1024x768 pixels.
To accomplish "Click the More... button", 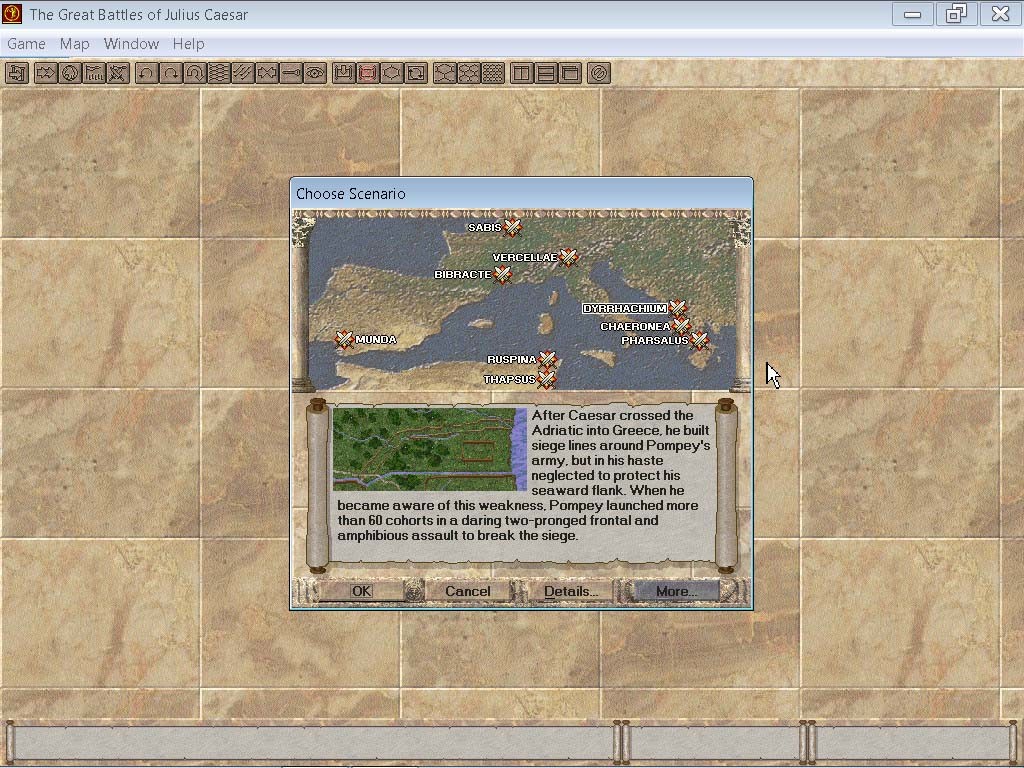I will tap(677, 591).
